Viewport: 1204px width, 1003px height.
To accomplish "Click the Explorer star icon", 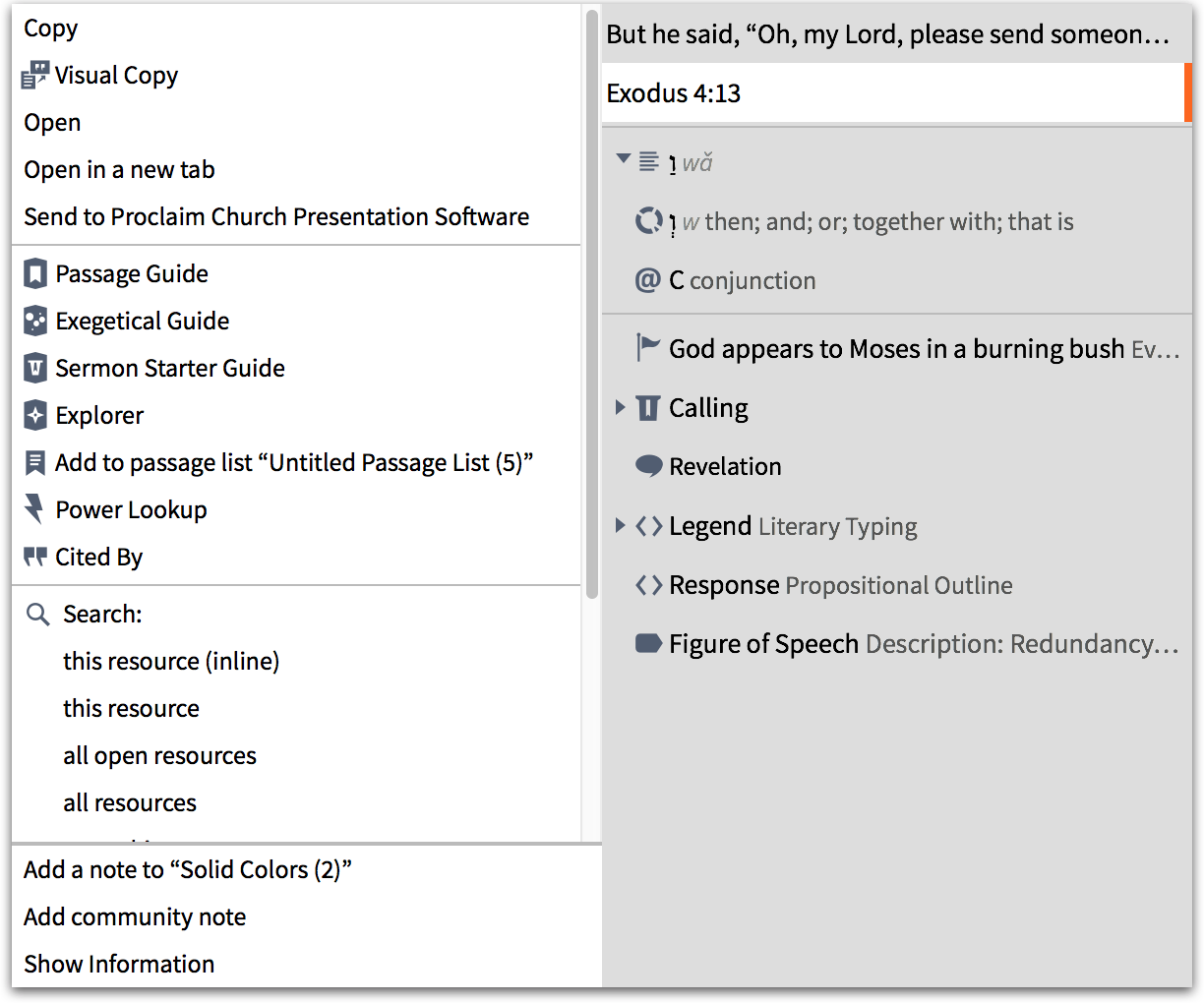I will click(35, 415).
